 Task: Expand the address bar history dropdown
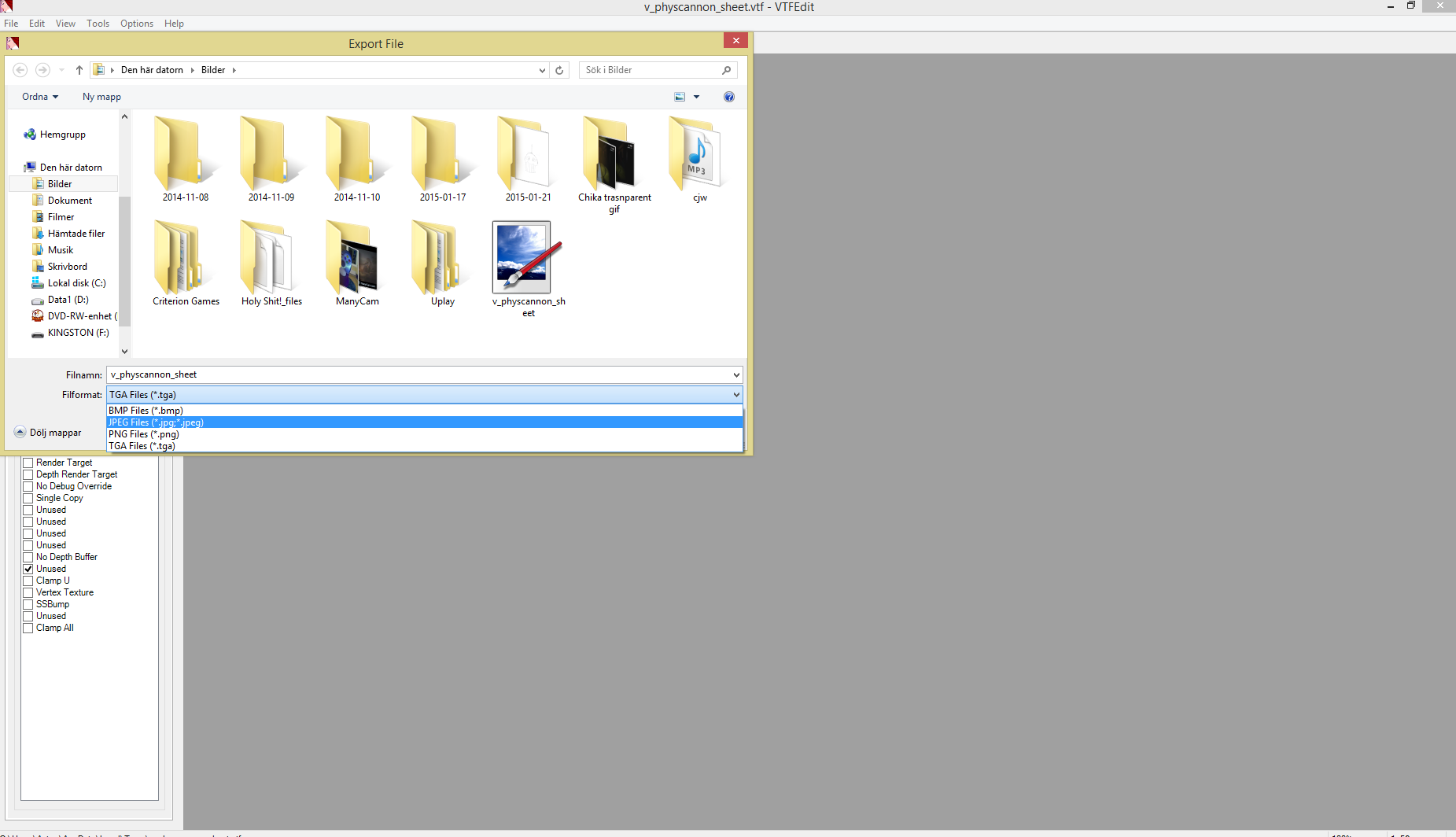click(x=542, y=70)
